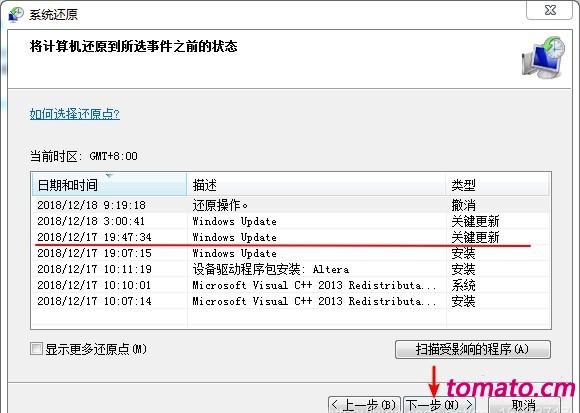Image resolution: width=580 pixels, height=413 pixels.
Task: Select the Windows Update entry at 19:07:15
Action: pyautogui.click(x=291, y=253)
